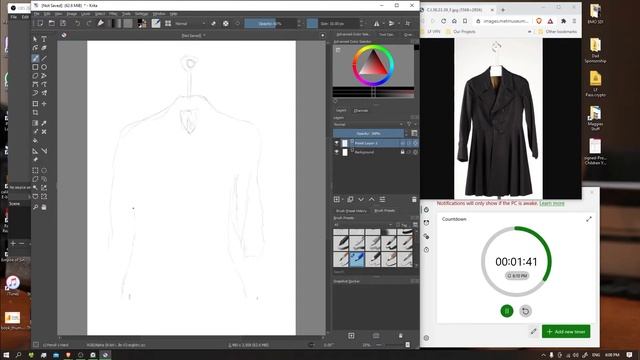The width and height of the screenshot is (640, 360).
Task: Toggle preserve alpha in brush toolbar
Action: pos(225,24)
